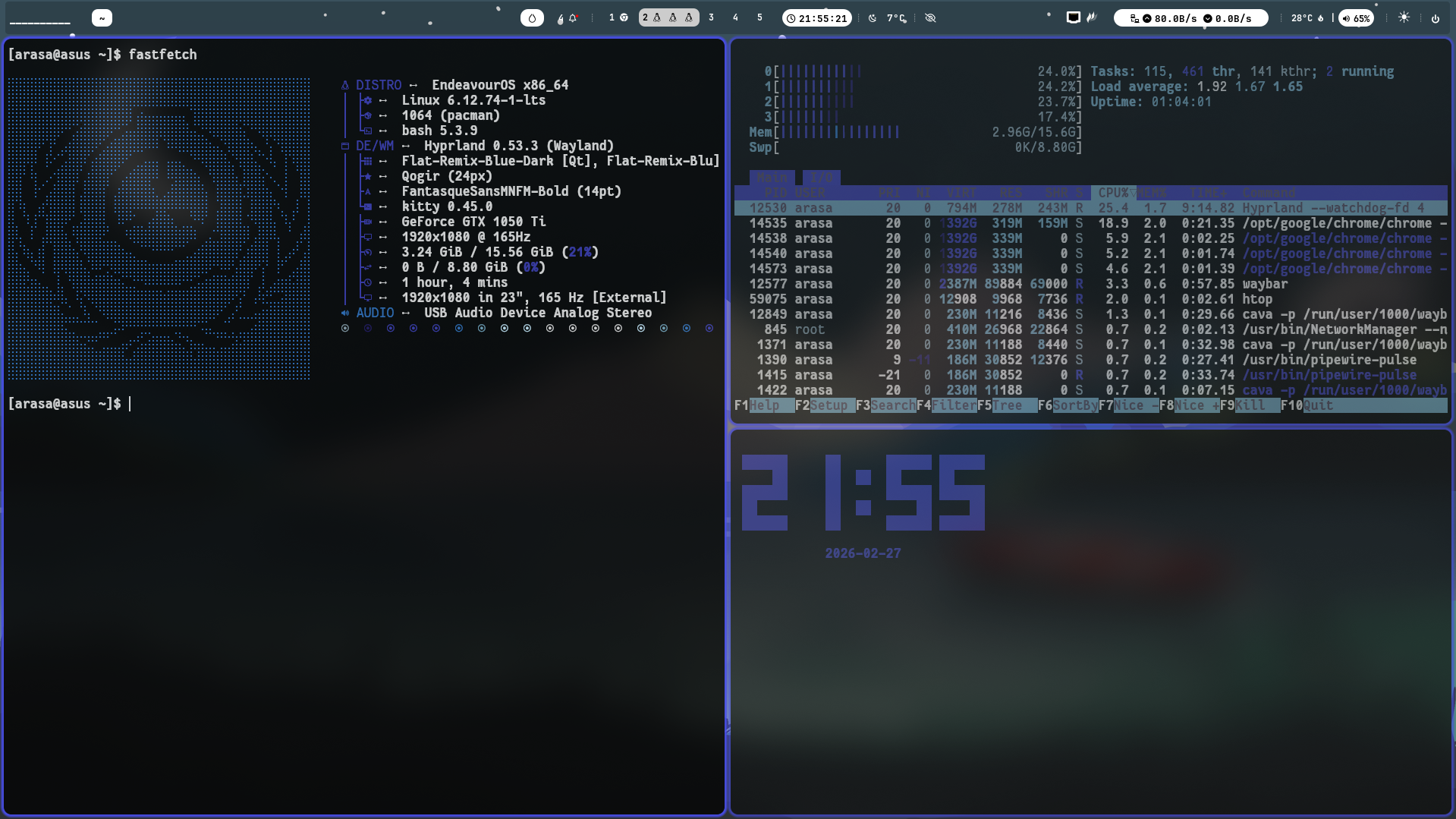Switch to workspace 5
Viewport: 1456px width, 819px height.
(x=759, y=17)
